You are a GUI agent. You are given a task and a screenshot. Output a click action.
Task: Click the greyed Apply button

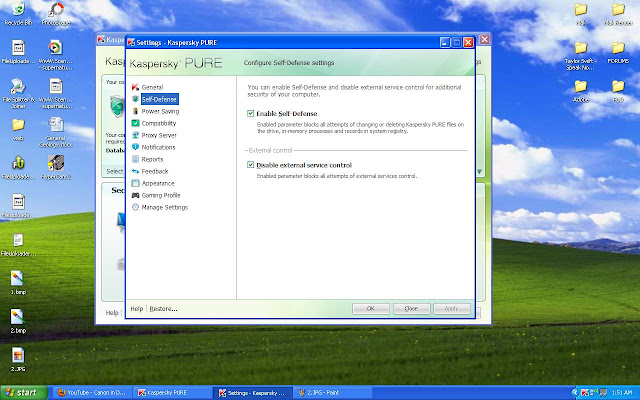click(451, 309)
